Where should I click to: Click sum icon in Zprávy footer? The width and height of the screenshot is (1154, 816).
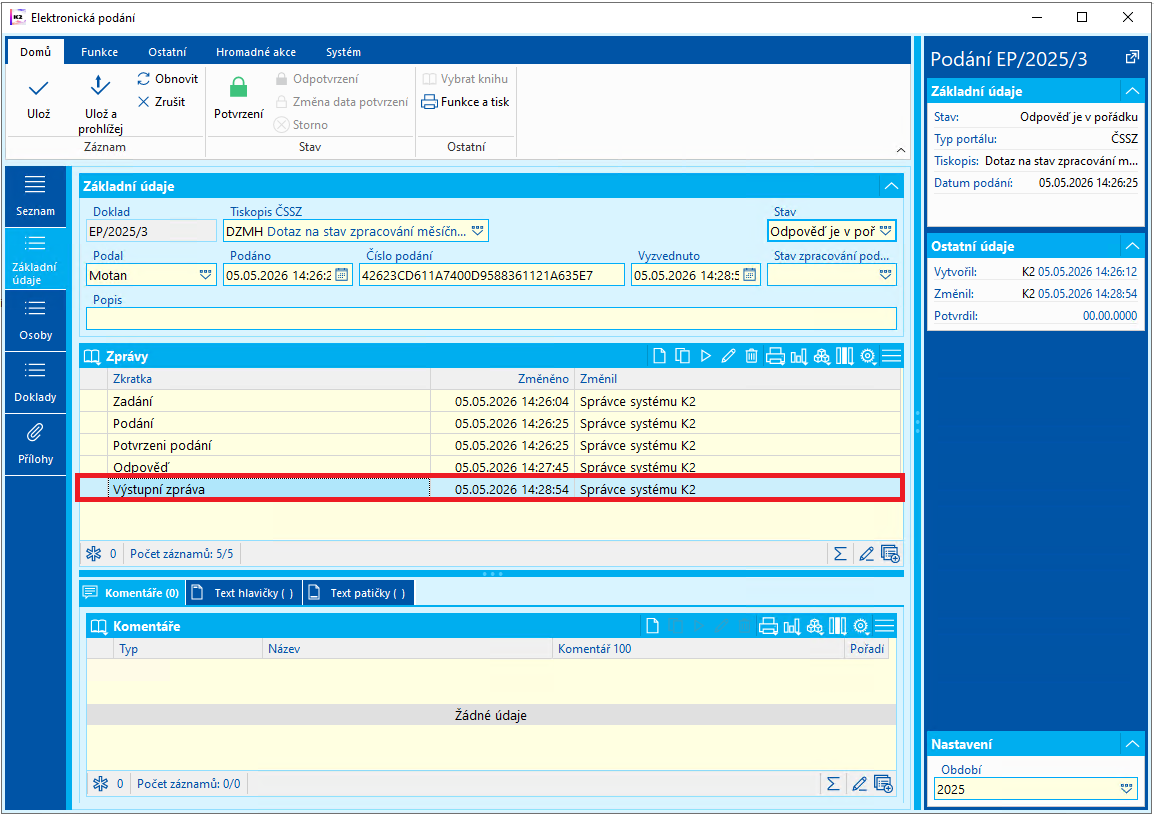click(x=840, y=554)
